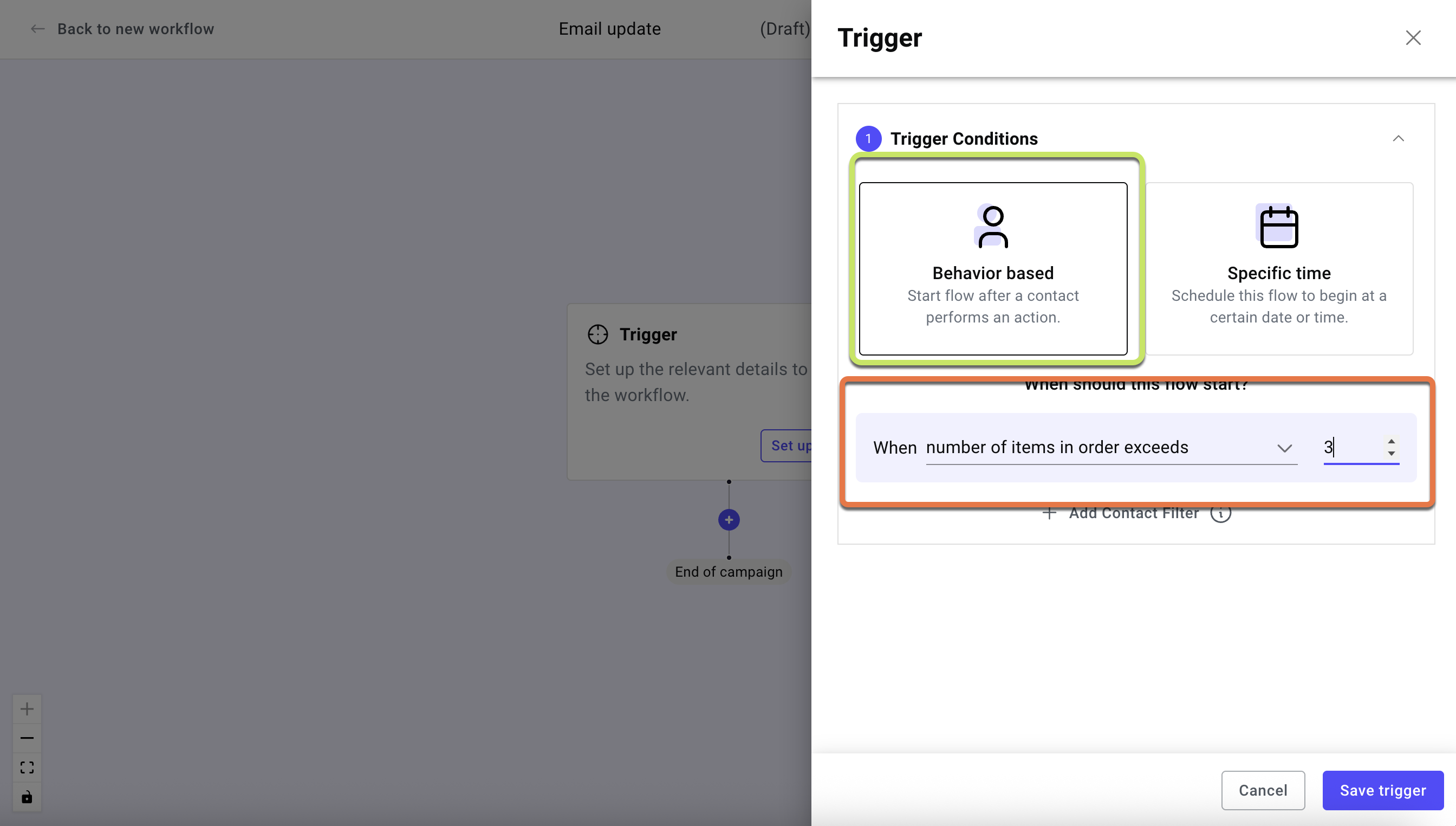Open Back to new workflow link
Screen dimensions: 1456x826
pos(135,29)
